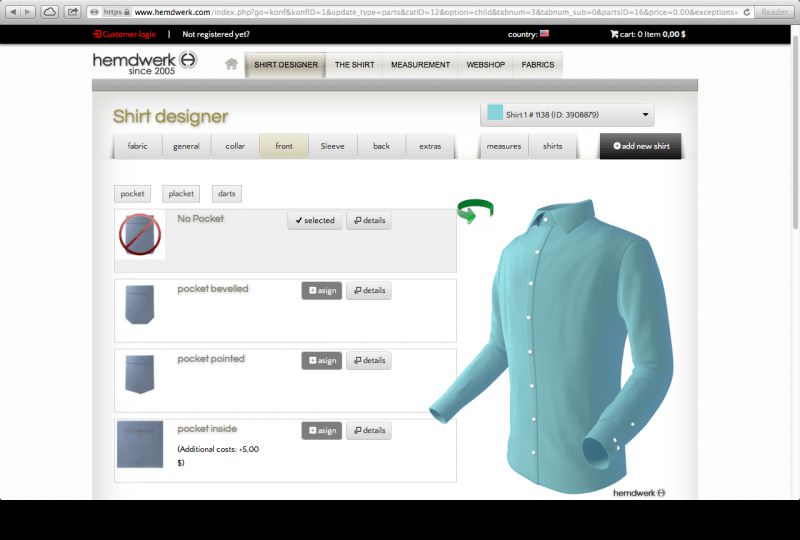The width and height of the screenshot is (800, 540).
Task: Click selected button for No Pocket
Action: point(315,220)
